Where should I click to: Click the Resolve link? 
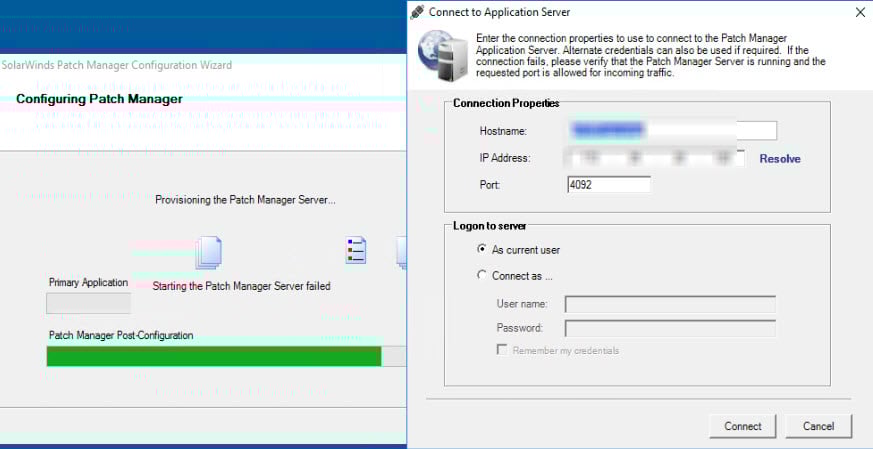tap(780, 159)
